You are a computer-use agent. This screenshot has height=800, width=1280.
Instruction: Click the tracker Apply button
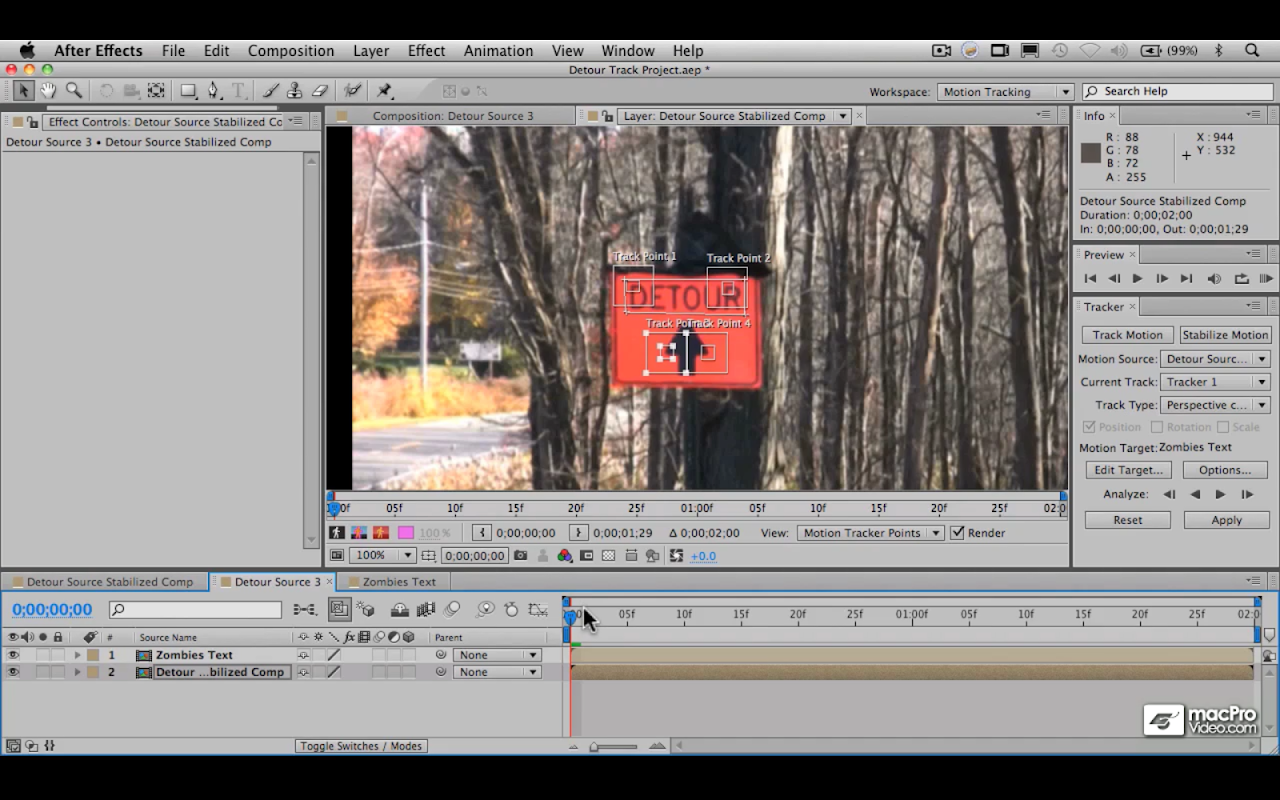[1227, 520]
